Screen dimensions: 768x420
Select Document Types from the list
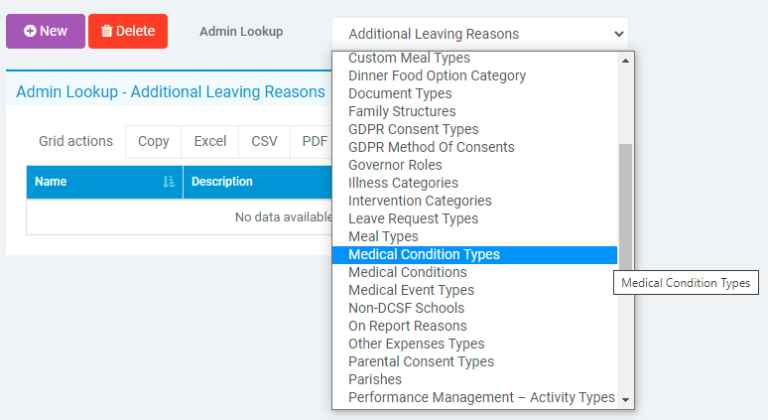point(400,94)
